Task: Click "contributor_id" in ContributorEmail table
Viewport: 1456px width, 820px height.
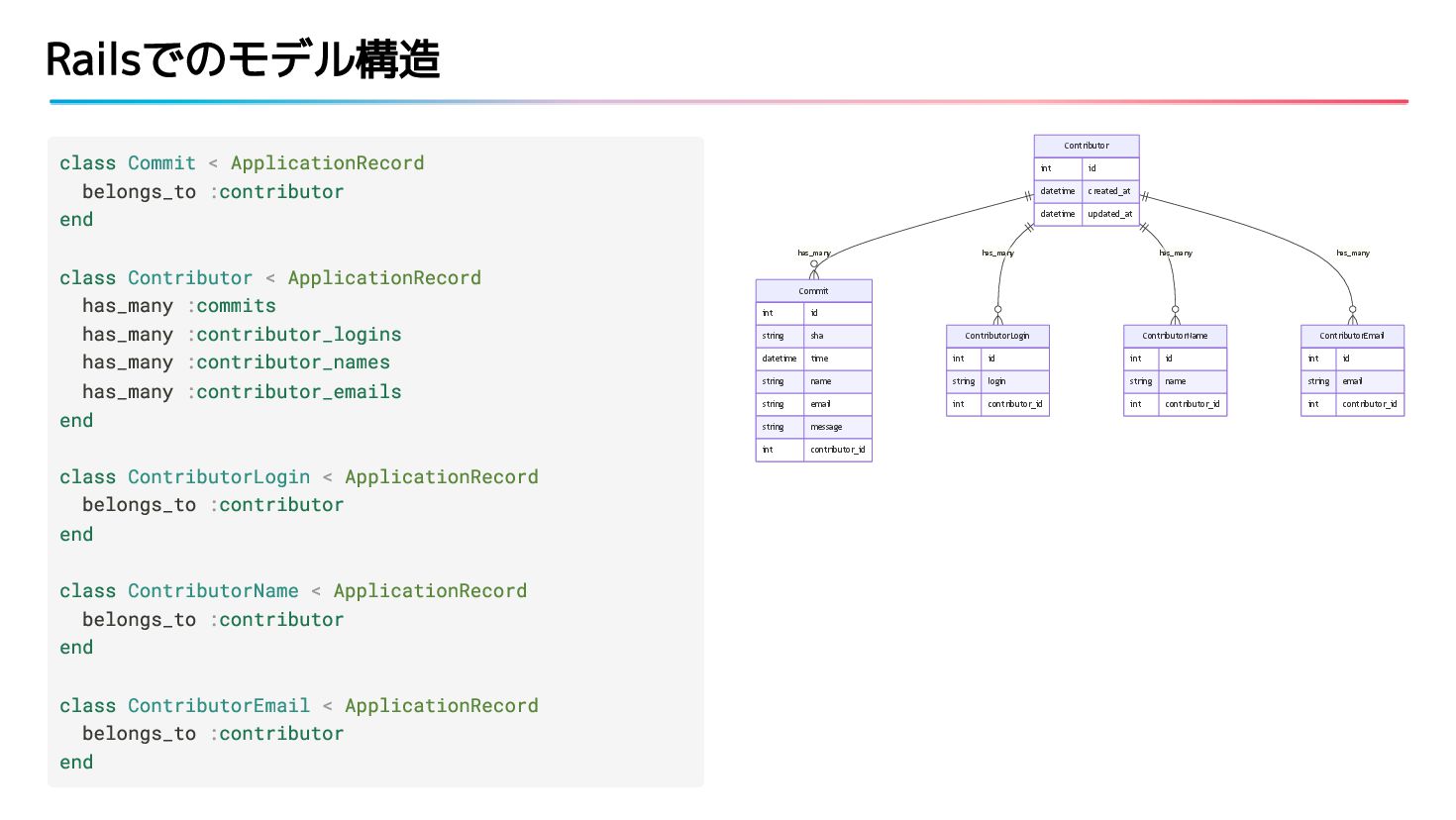Action: coord(1370,404)
